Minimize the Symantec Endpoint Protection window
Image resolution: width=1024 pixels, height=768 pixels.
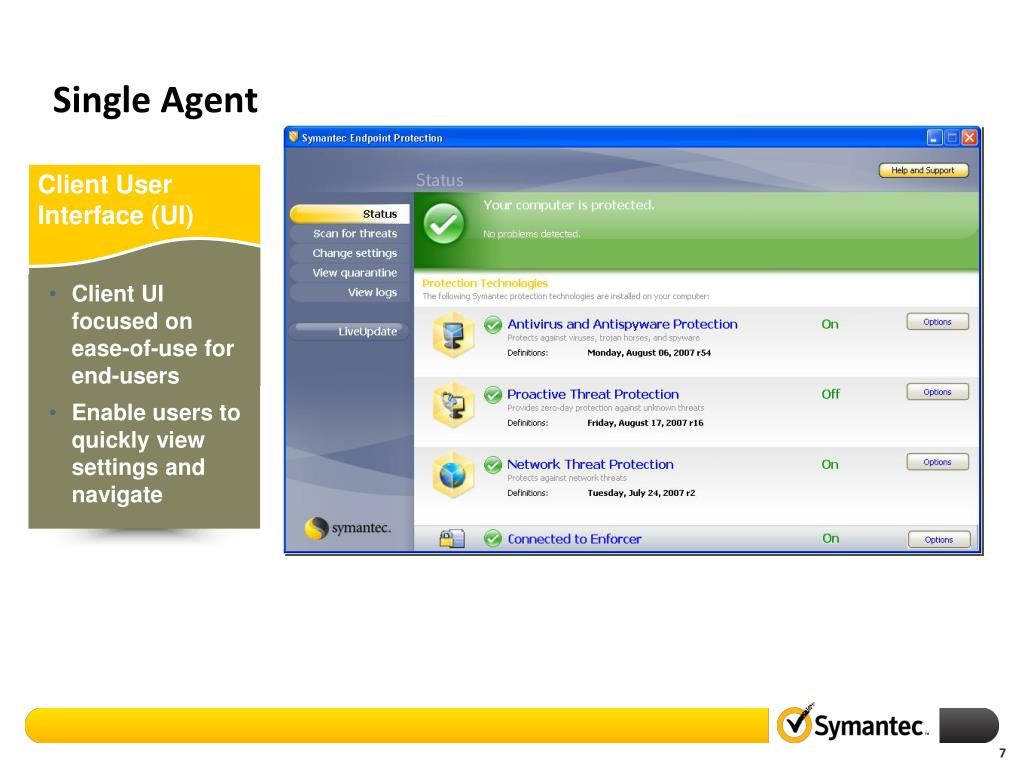tap(935, 138)
